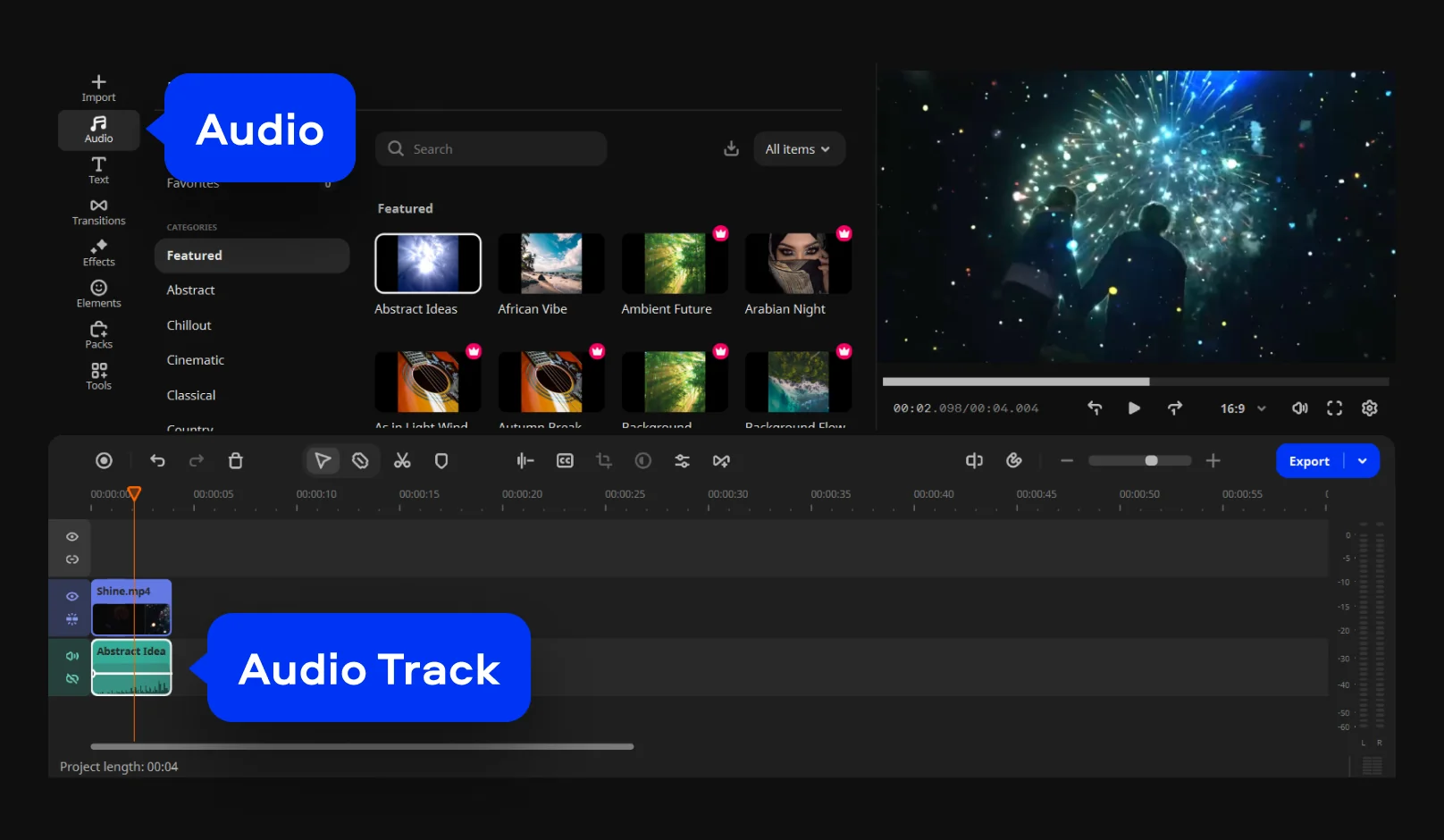Viewport: 1444px width, 840px height.
Task: Click the Import media icon
Action: click(x=98, y=88)
